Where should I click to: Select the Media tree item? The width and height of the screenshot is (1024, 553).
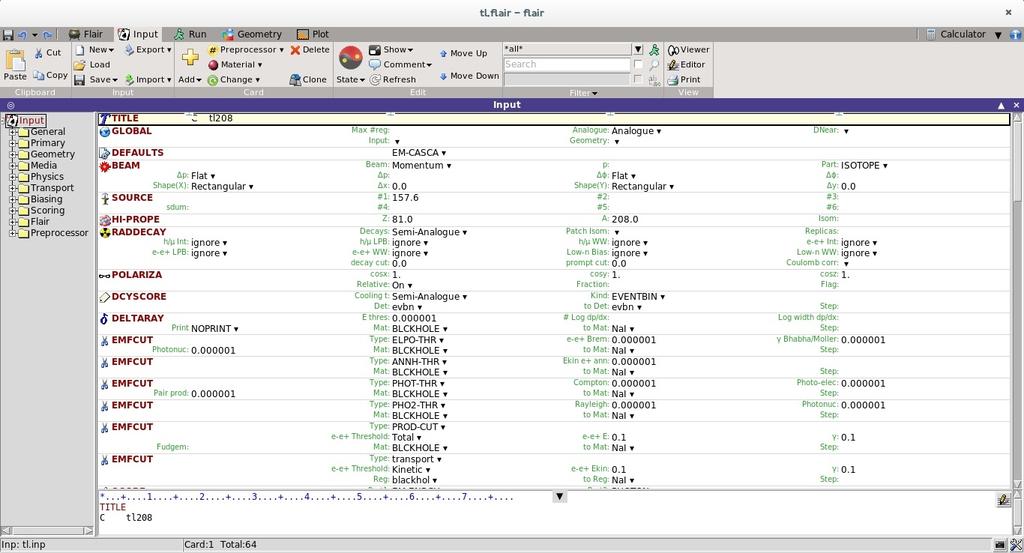pyautogui.click(x=43, y=165)
